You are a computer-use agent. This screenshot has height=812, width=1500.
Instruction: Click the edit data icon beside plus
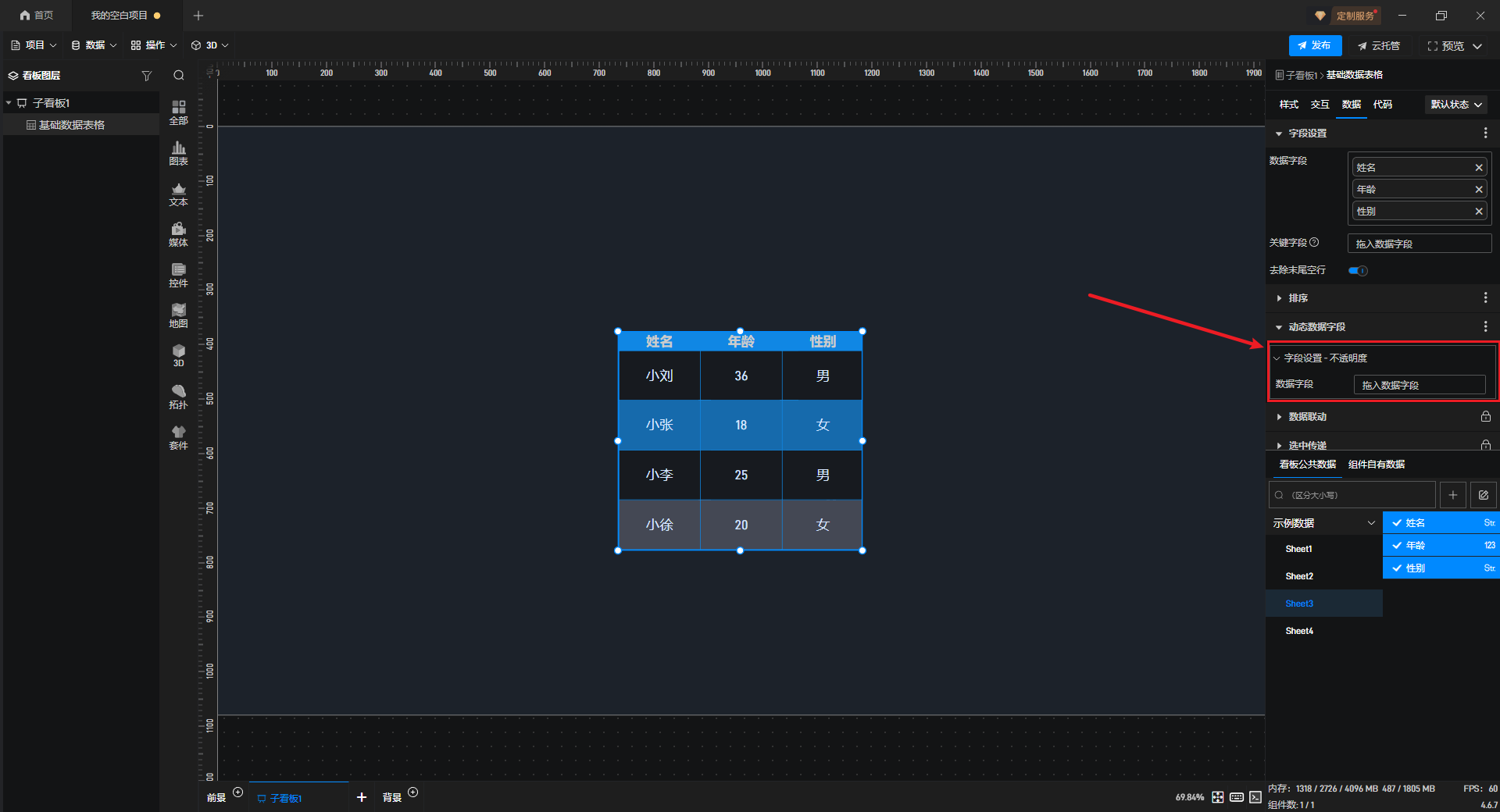click(1483, 495)
